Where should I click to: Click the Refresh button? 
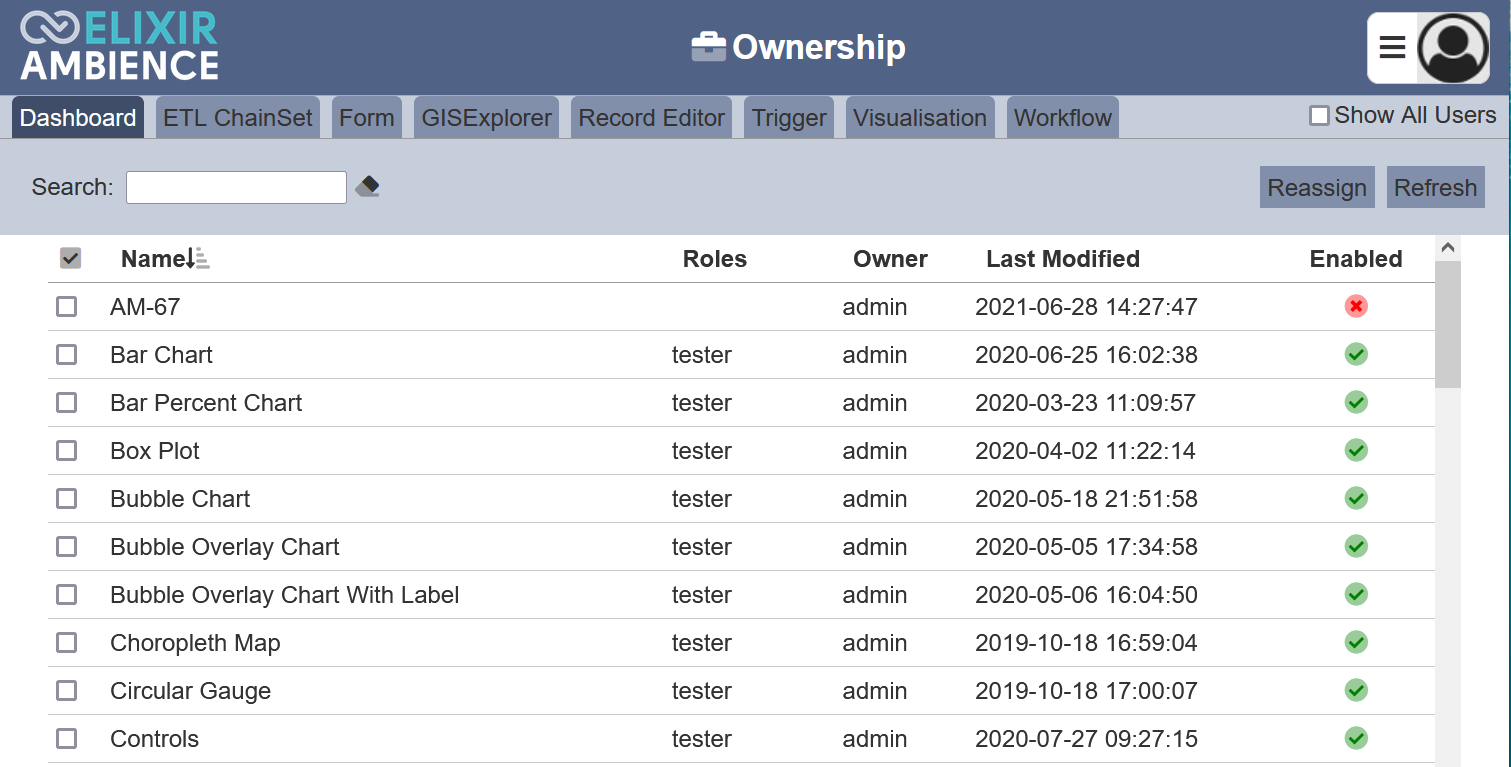click(x=1435, y=187)
